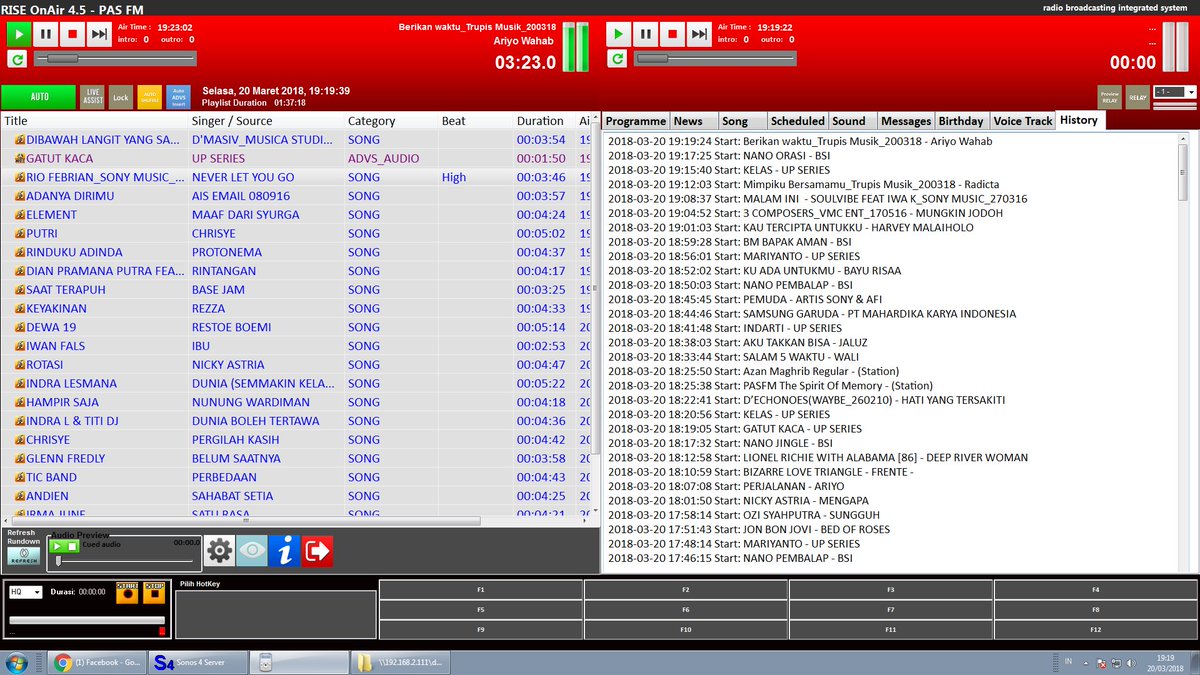Pause the left player
1200x675 pixels.
(x=45, y=34)
